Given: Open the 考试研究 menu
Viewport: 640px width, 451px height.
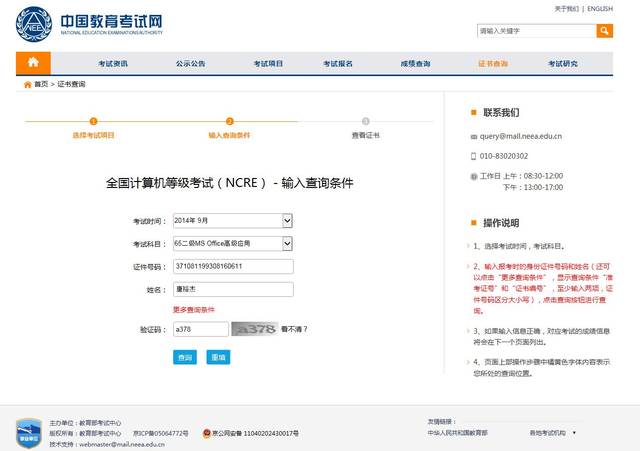Looking at the screenshot, I should [563, 64].
